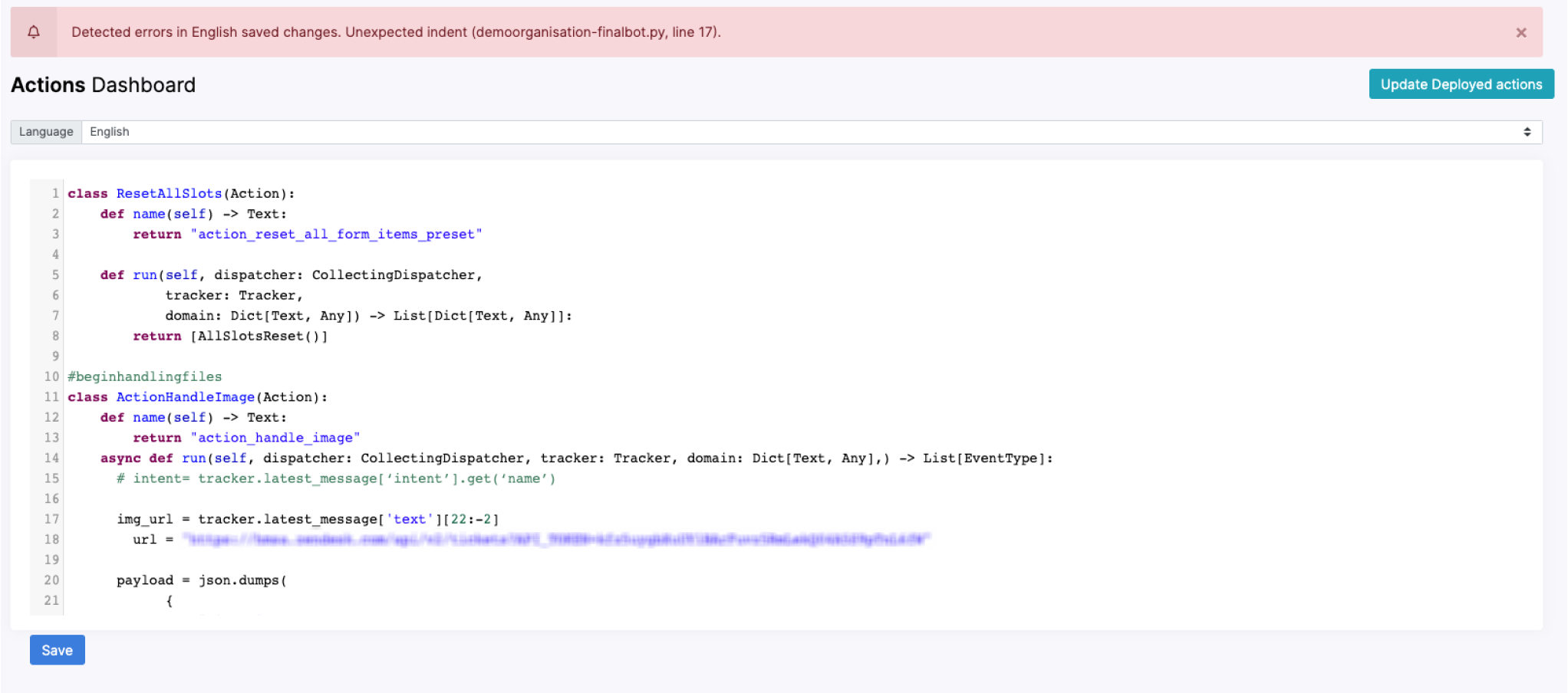The image size is (1568, 693).
Task: Click 'class ActionHandleImage(Action):' line
Action: pos(197,397)
